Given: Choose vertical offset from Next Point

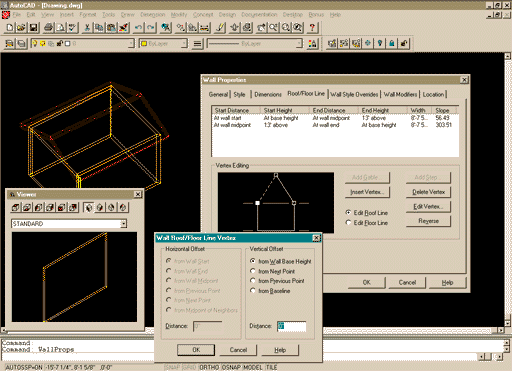Looking at the screenshot, I should pos(253,271).
